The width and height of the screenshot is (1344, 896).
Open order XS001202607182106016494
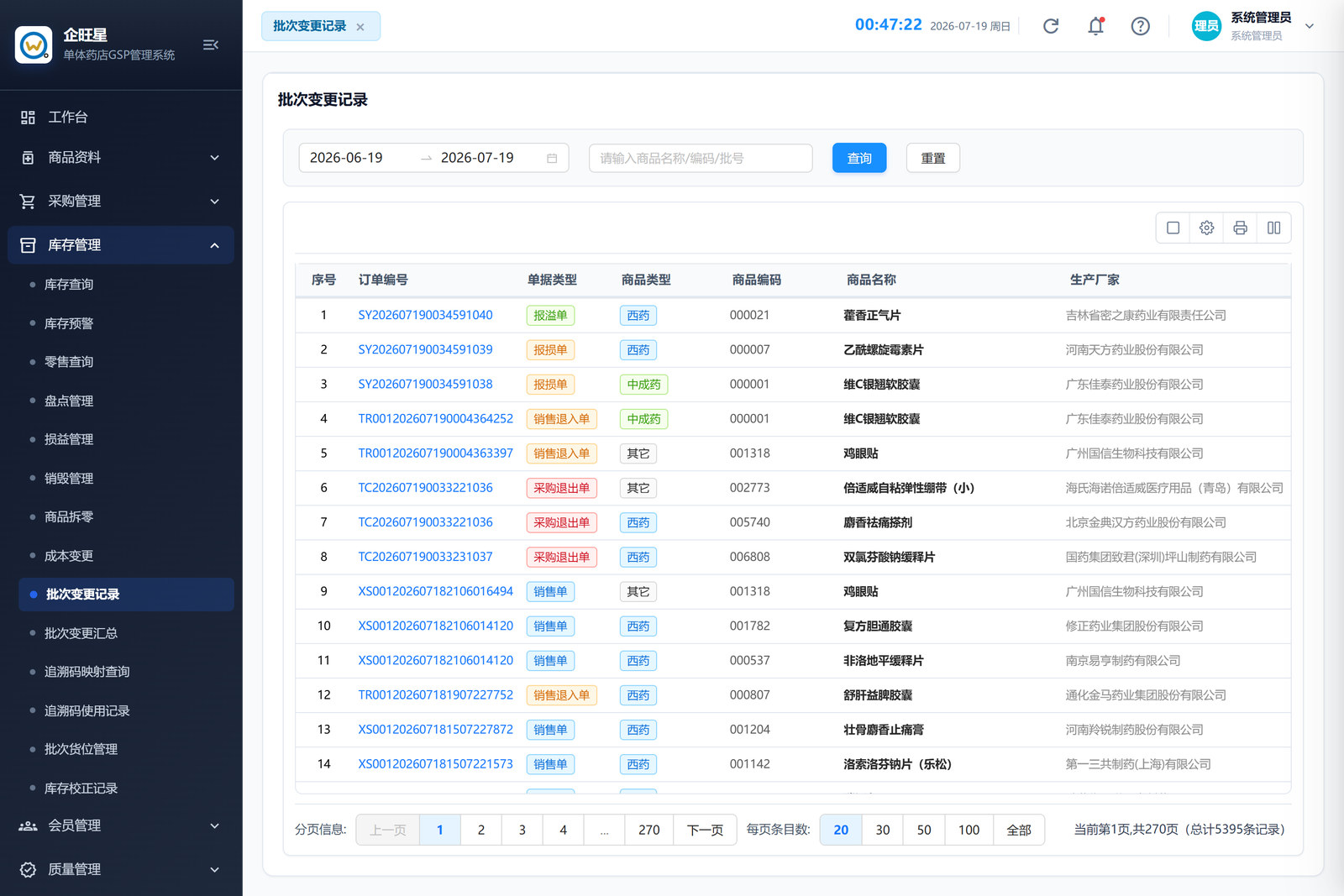pos(436,591)
